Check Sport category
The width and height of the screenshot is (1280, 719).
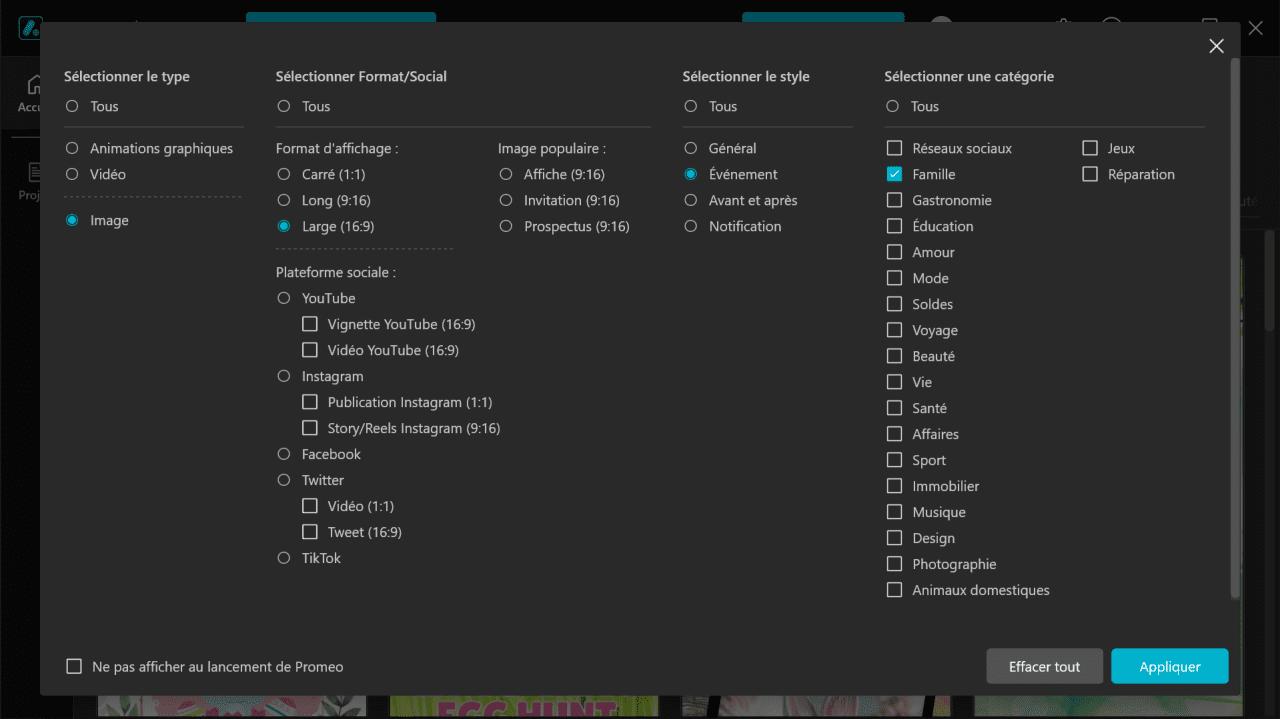coord(895,460)
